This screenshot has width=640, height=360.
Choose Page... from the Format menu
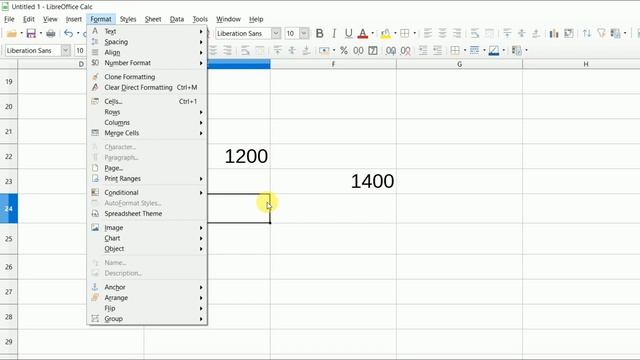coord(147,168)
